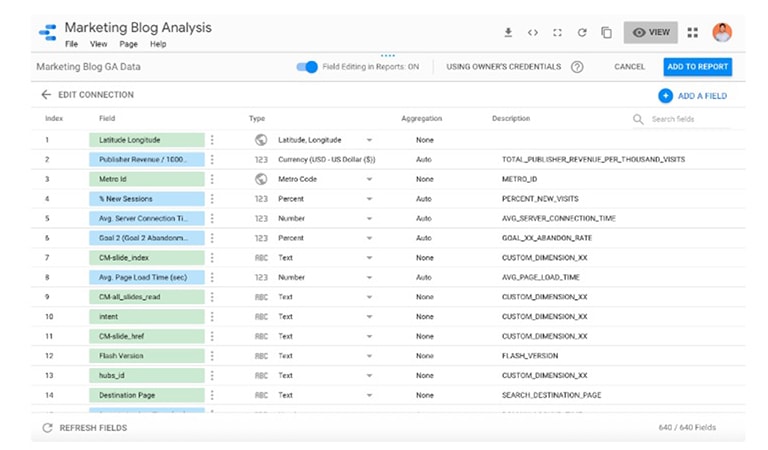Viewport: 768px width, 450px height.
Task: Toggle Field Editing in Reports switch
Action: [307, 67]
